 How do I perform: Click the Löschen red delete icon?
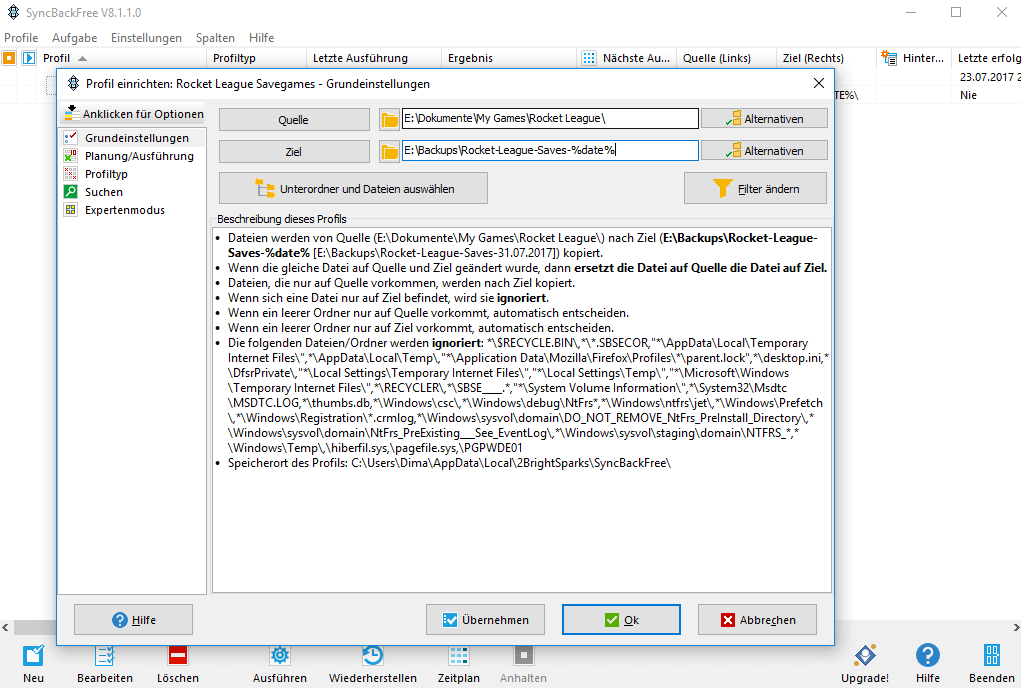click(x=178, y=655)
